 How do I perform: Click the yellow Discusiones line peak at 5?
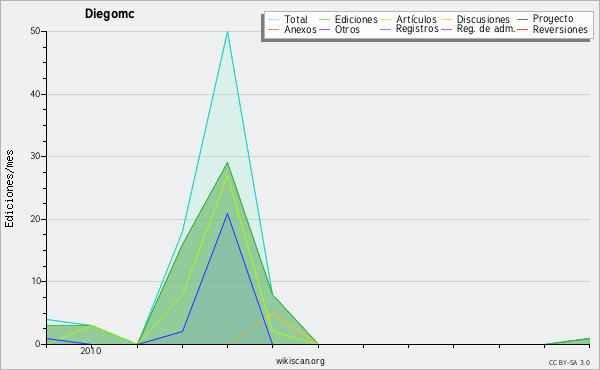coord(272,313)
